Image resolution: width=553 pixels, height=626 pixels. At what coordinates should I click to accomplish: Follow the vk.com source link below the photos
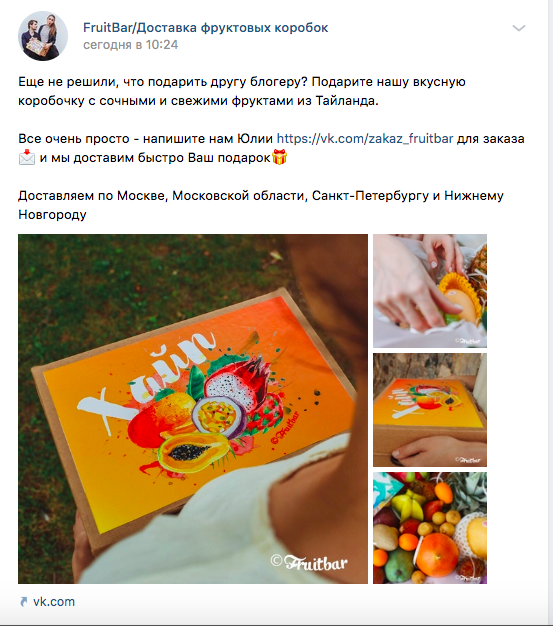54,602
